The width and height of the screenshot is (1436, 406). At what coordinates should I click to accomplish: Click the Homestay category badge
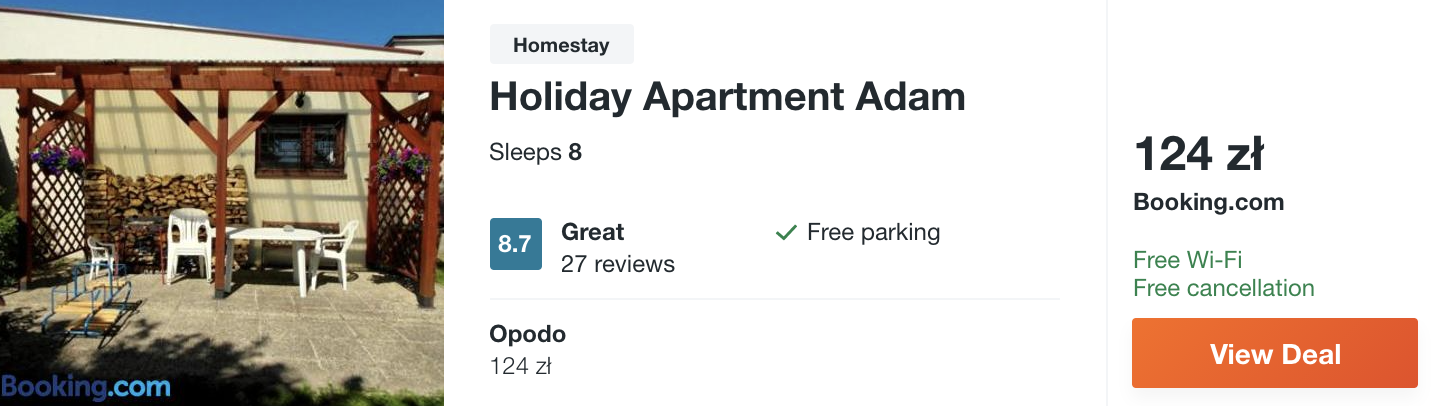pos(561,44)
